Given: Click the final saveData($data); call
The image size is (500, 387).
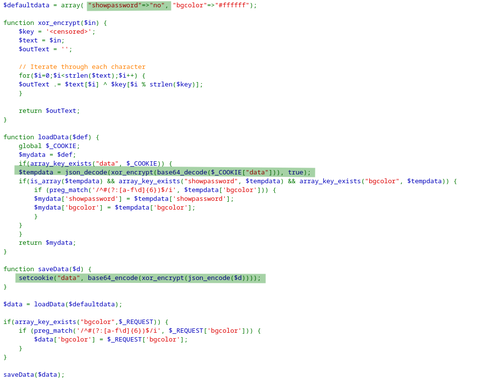Looking at the screenshot, I should pos(34,375).
